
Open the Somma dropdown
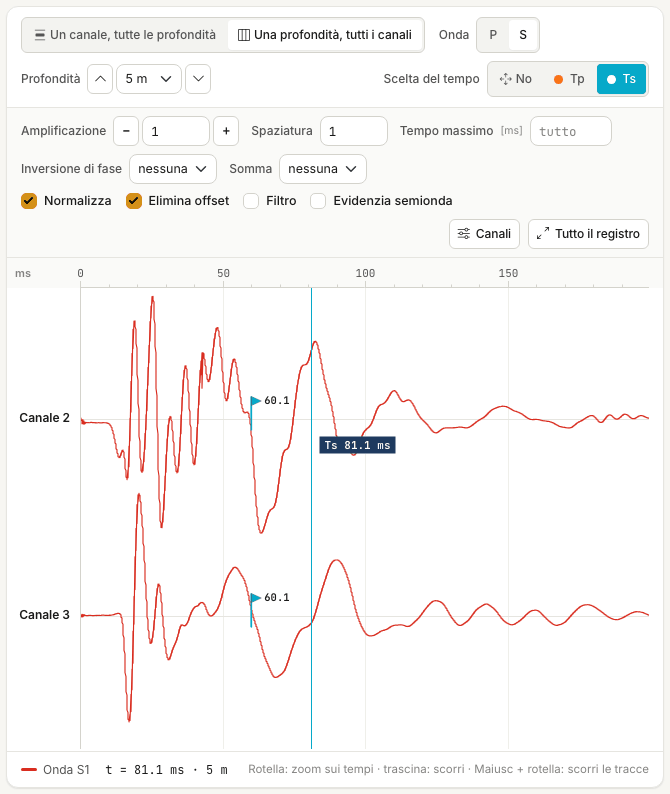[323, 169]
